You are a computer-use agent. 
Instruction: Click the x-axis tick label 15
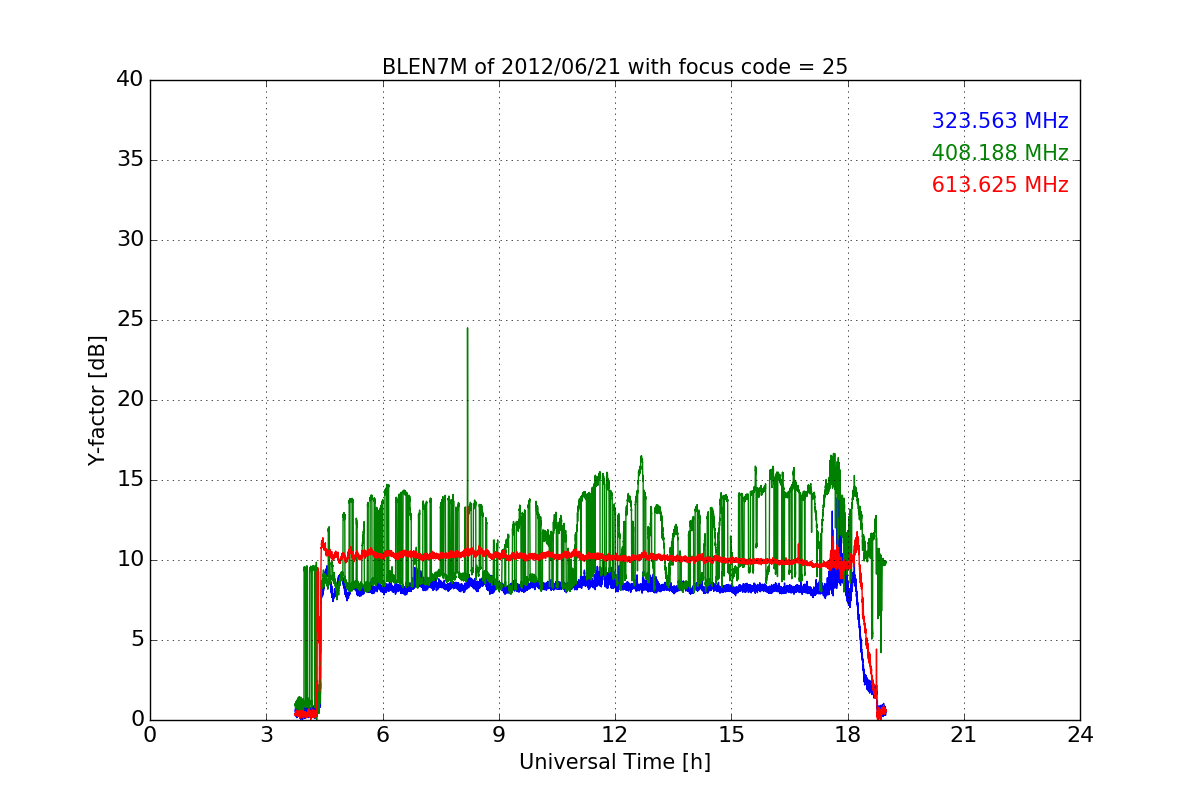[731, 735]
